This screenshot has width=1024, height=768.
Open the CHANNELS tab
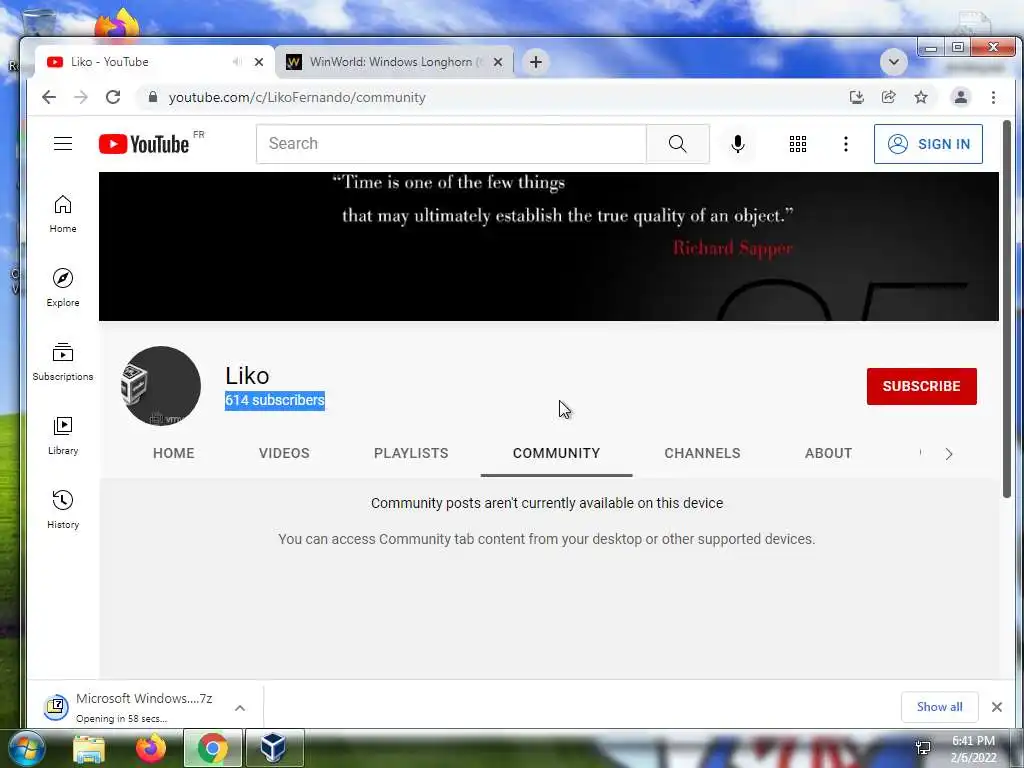(x=702, y=453)
